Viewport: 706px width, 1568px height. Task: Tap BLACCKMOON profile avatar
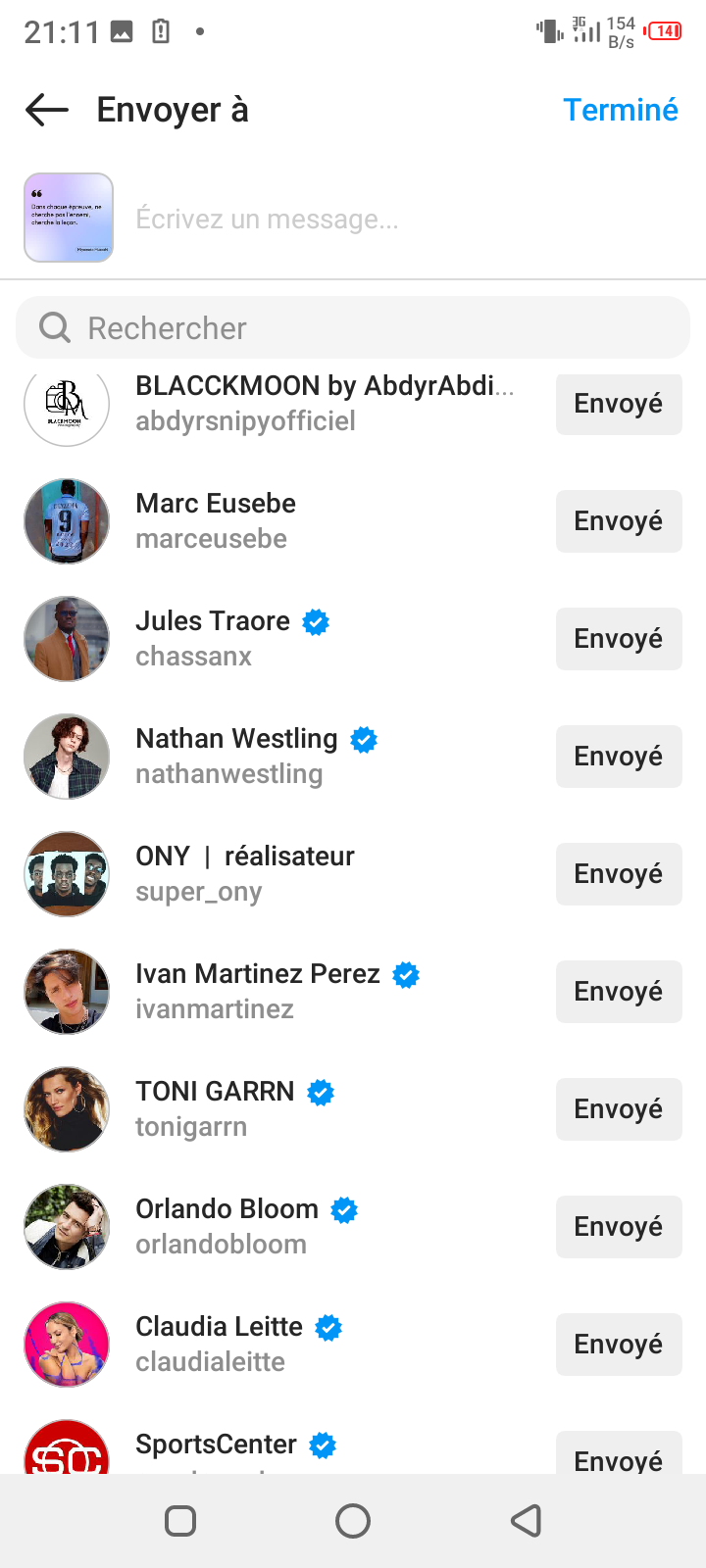[67, 404]
